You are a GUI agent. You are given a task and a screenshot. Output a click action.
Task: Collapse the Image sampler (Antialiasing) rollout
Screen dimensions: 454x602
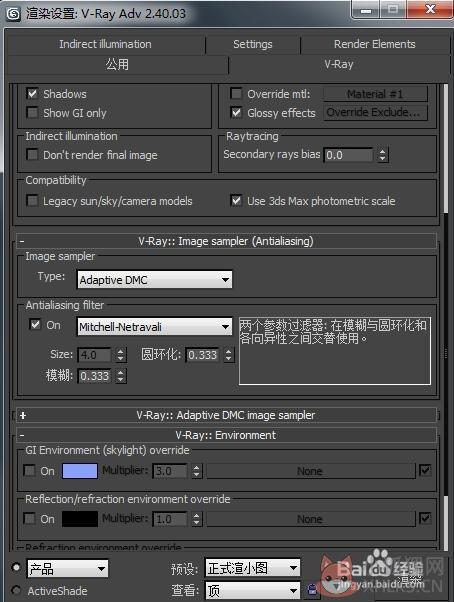(226, 241)
